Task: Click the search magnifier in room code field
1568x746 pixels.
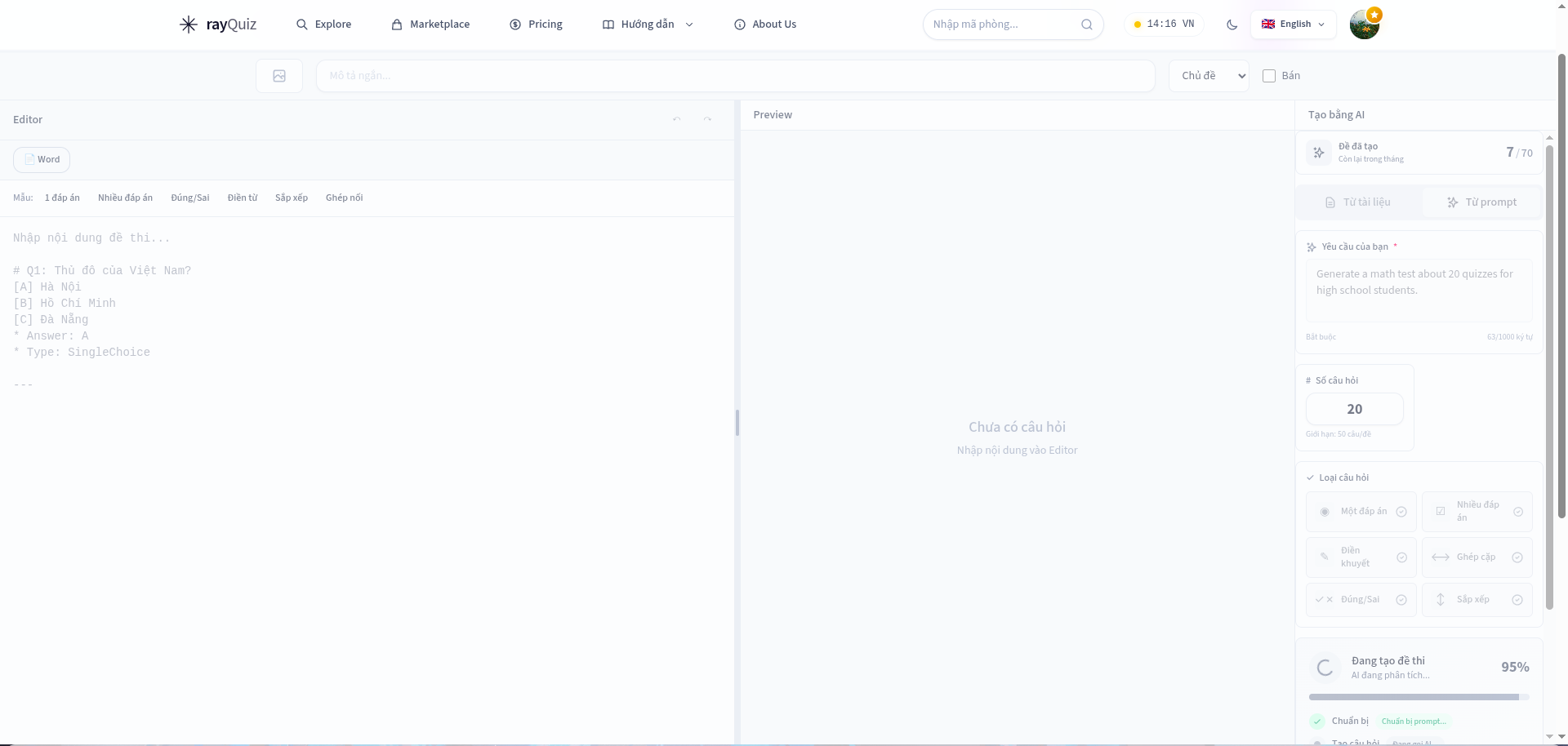Action: (1086, 24)
